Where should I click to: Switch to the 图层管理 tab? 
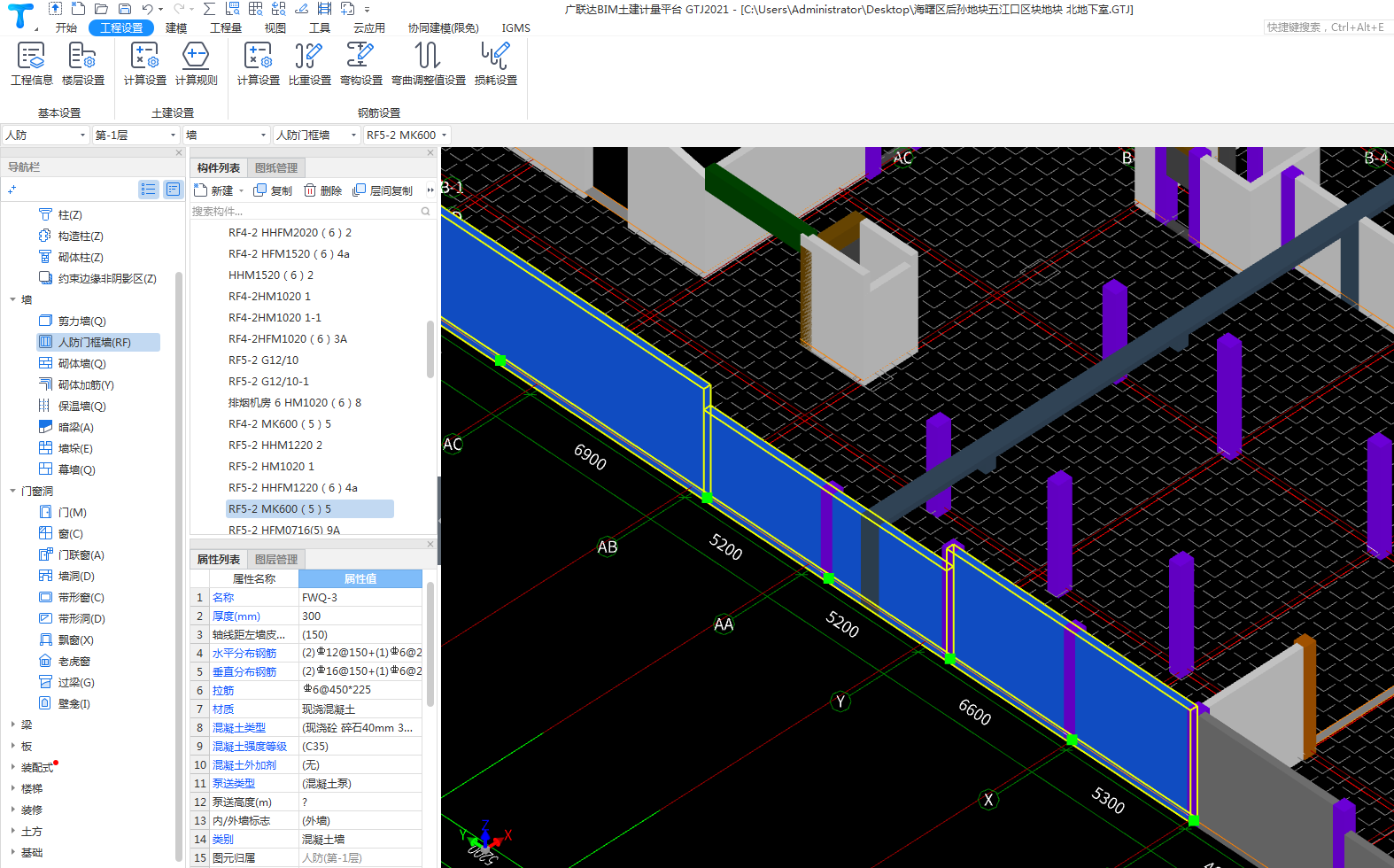click(276, 559)
